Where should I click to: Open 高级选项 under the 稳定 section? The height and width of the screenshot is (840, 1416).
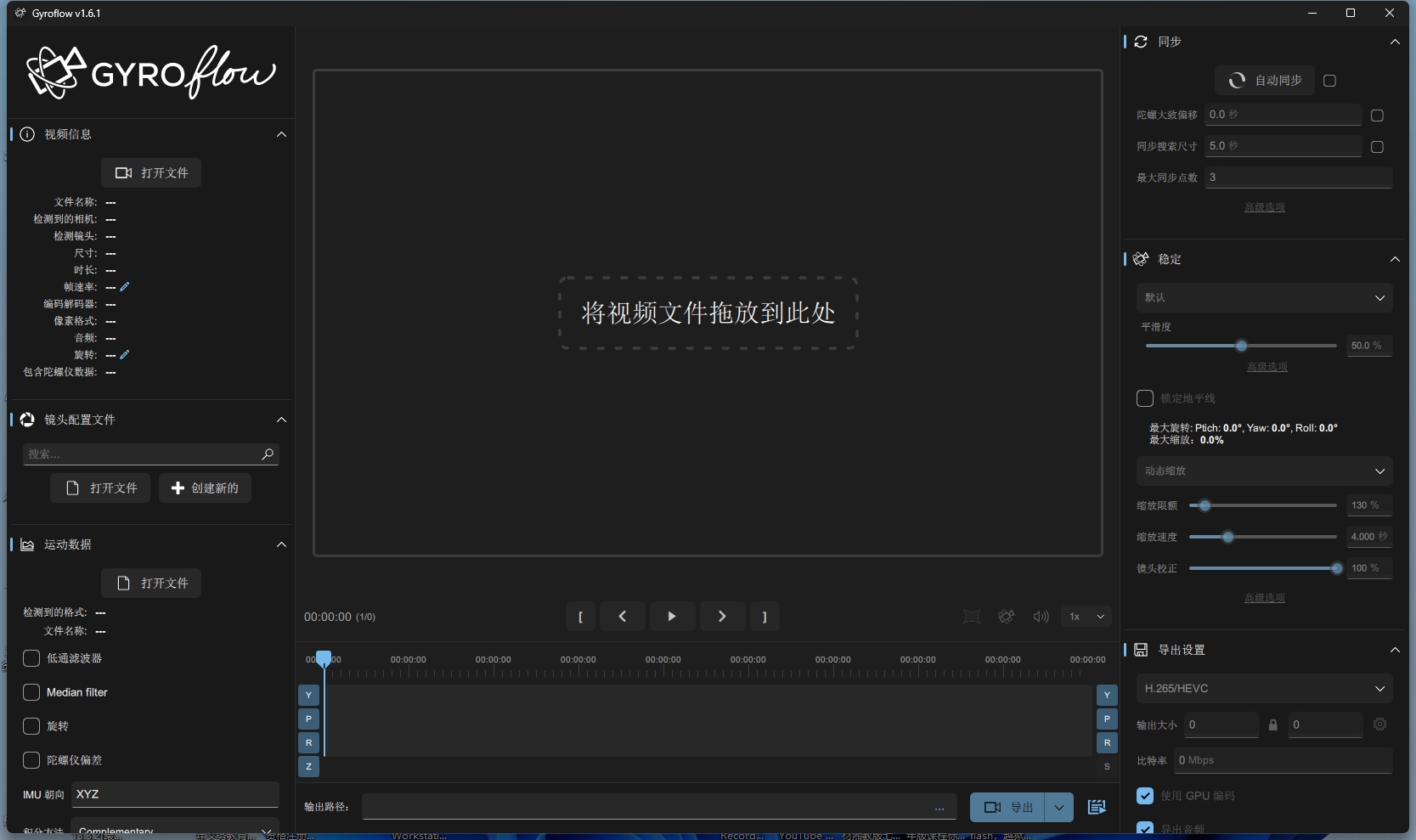[1264, 597]
